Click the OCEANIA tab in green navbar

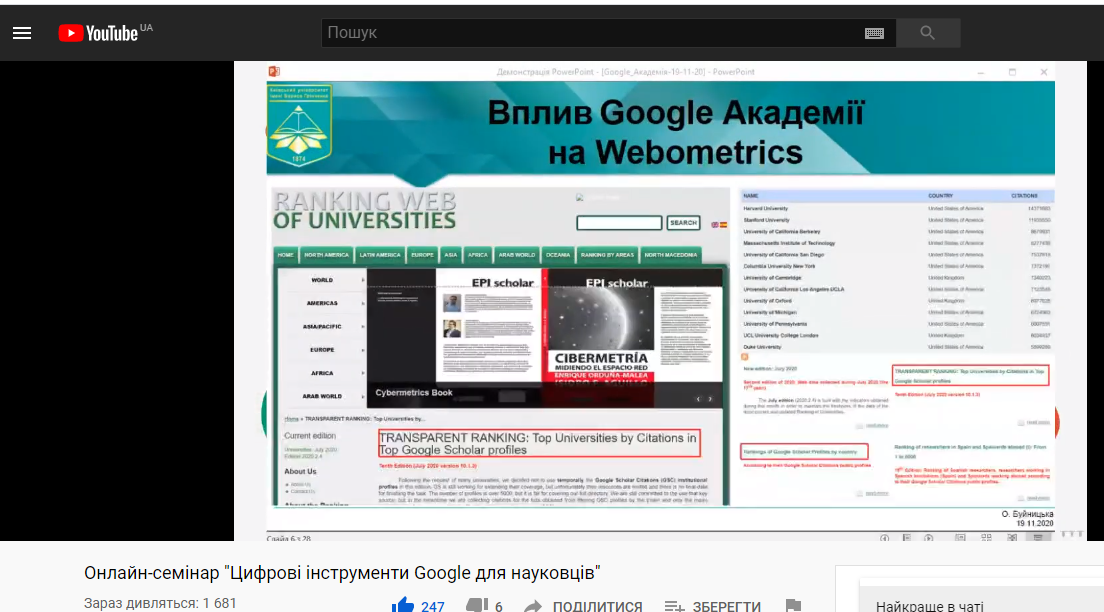pos(558,255)
